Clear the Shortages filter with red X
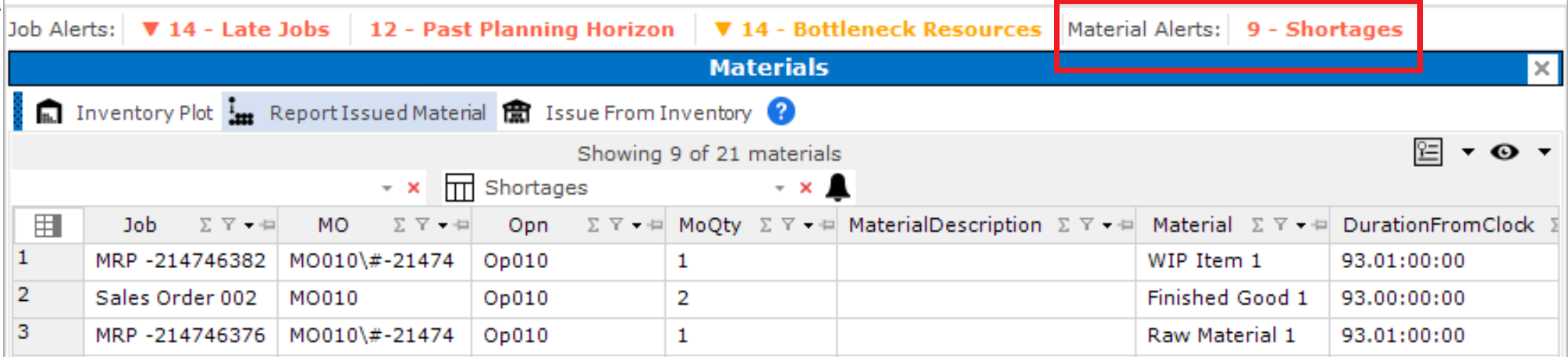This screenshot has height=357, width=1568. click(806, 188)
